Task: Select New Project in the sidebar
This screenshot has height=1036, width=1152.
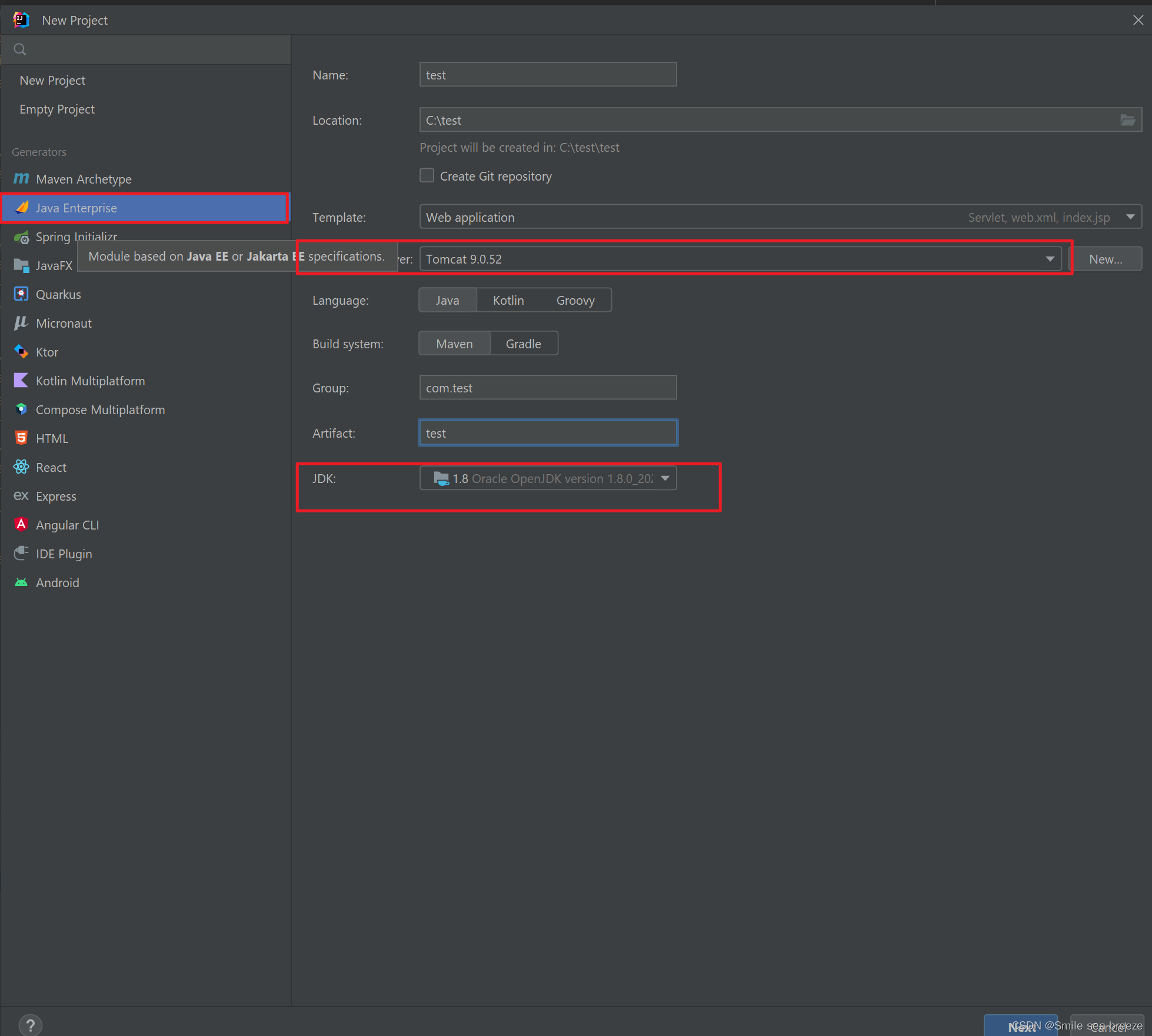Action: click(146, 80)
